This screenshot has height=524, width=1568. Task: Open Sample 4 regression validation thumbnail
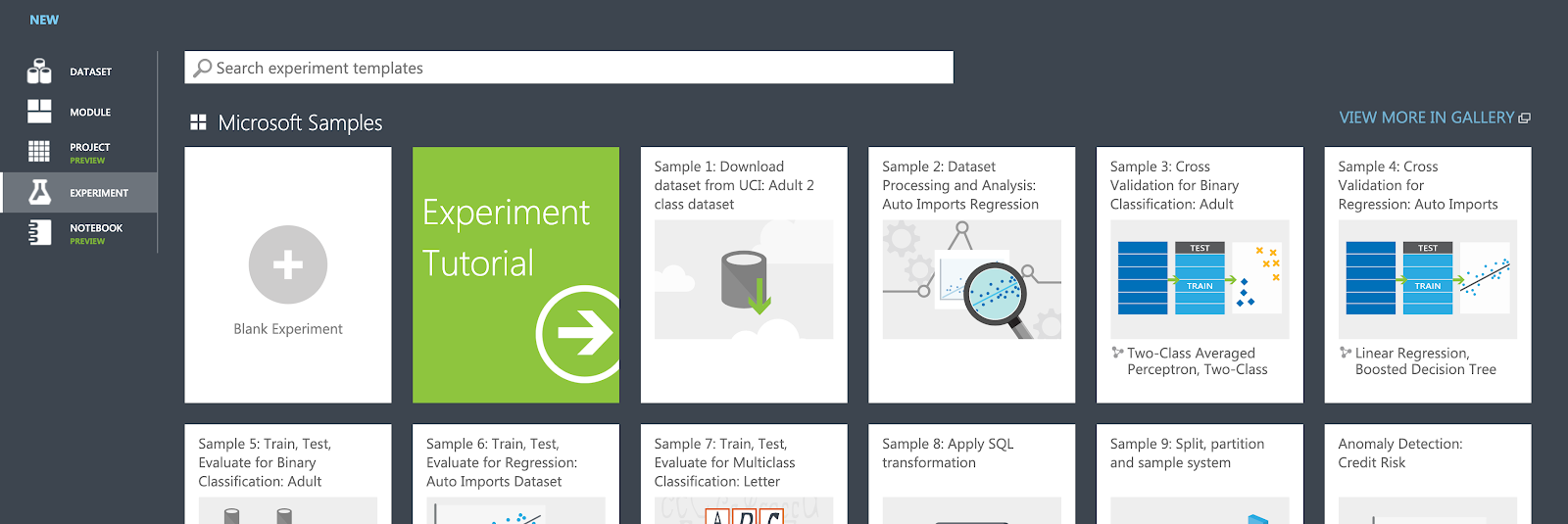click(1428, 280)
